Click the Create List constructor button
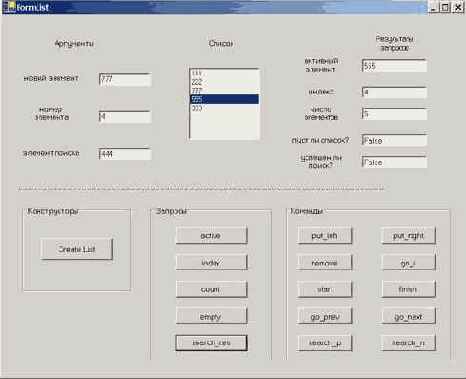The width and height of the screenshot is (466, 379). (x=77, y=249)
